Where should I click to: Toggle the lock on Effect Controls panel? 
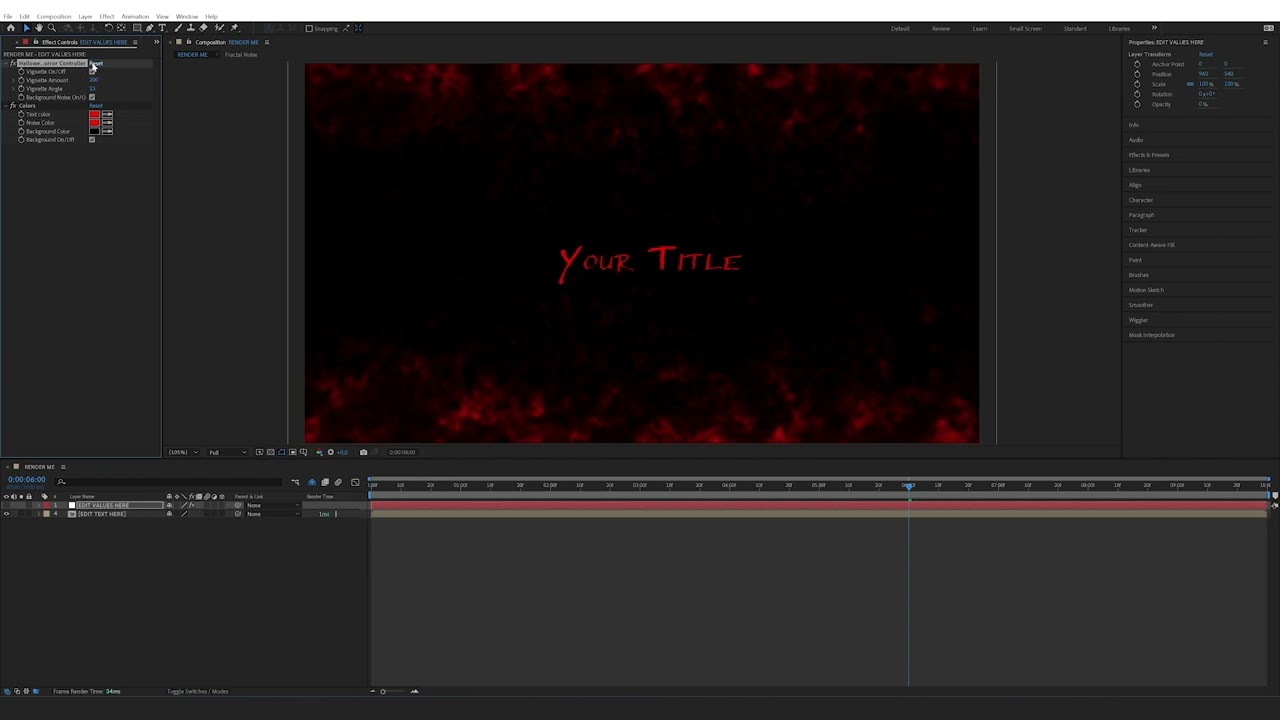tap(36, 42)
